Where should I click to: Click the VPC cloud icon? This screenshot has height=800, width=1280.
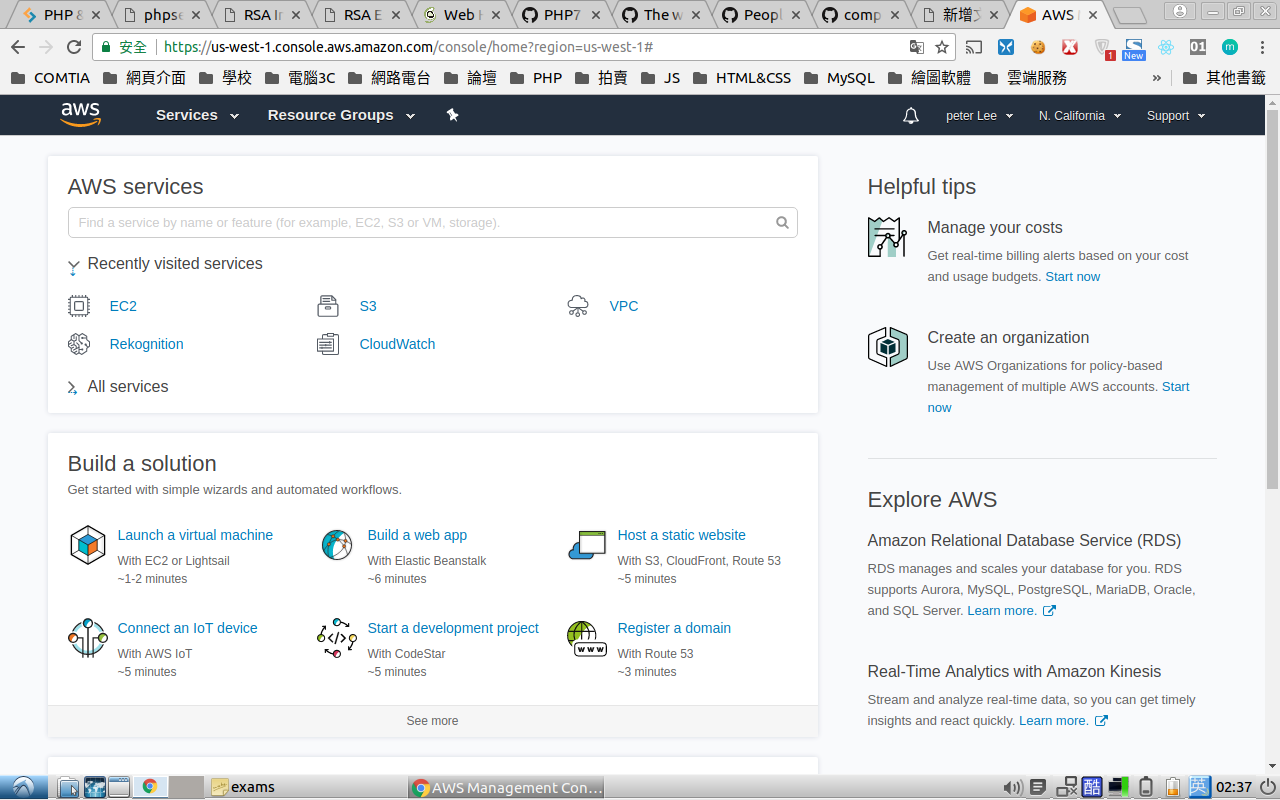pos(578,306)
